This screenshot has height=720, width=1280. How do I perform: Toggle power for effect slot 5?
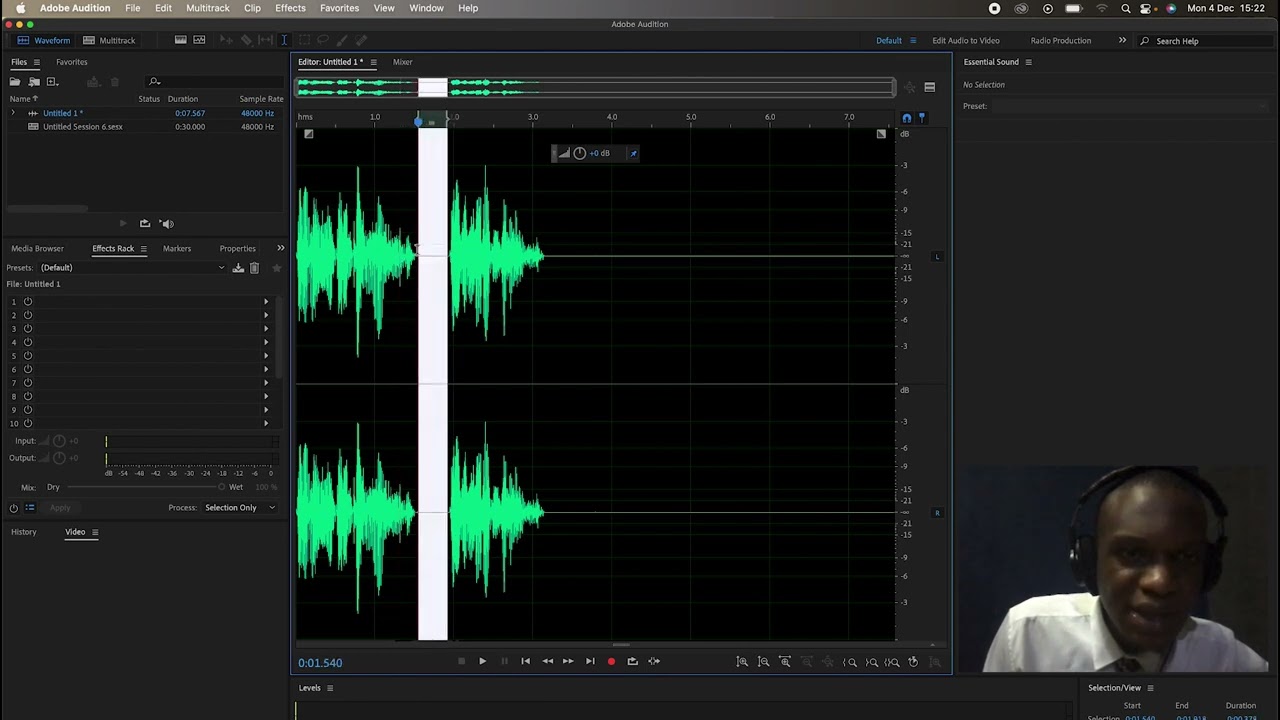[x=28, y=356]
